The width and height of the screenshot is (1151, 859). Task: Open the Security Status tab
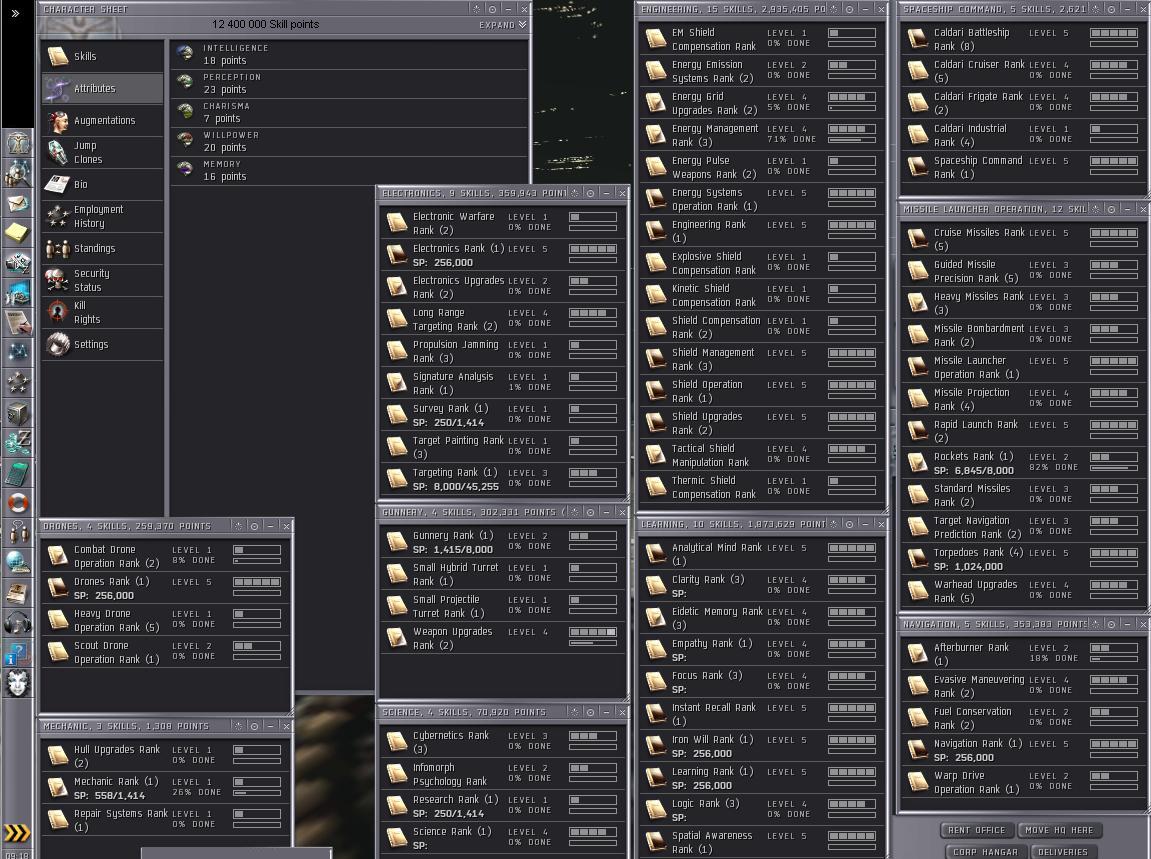(102, 280)
